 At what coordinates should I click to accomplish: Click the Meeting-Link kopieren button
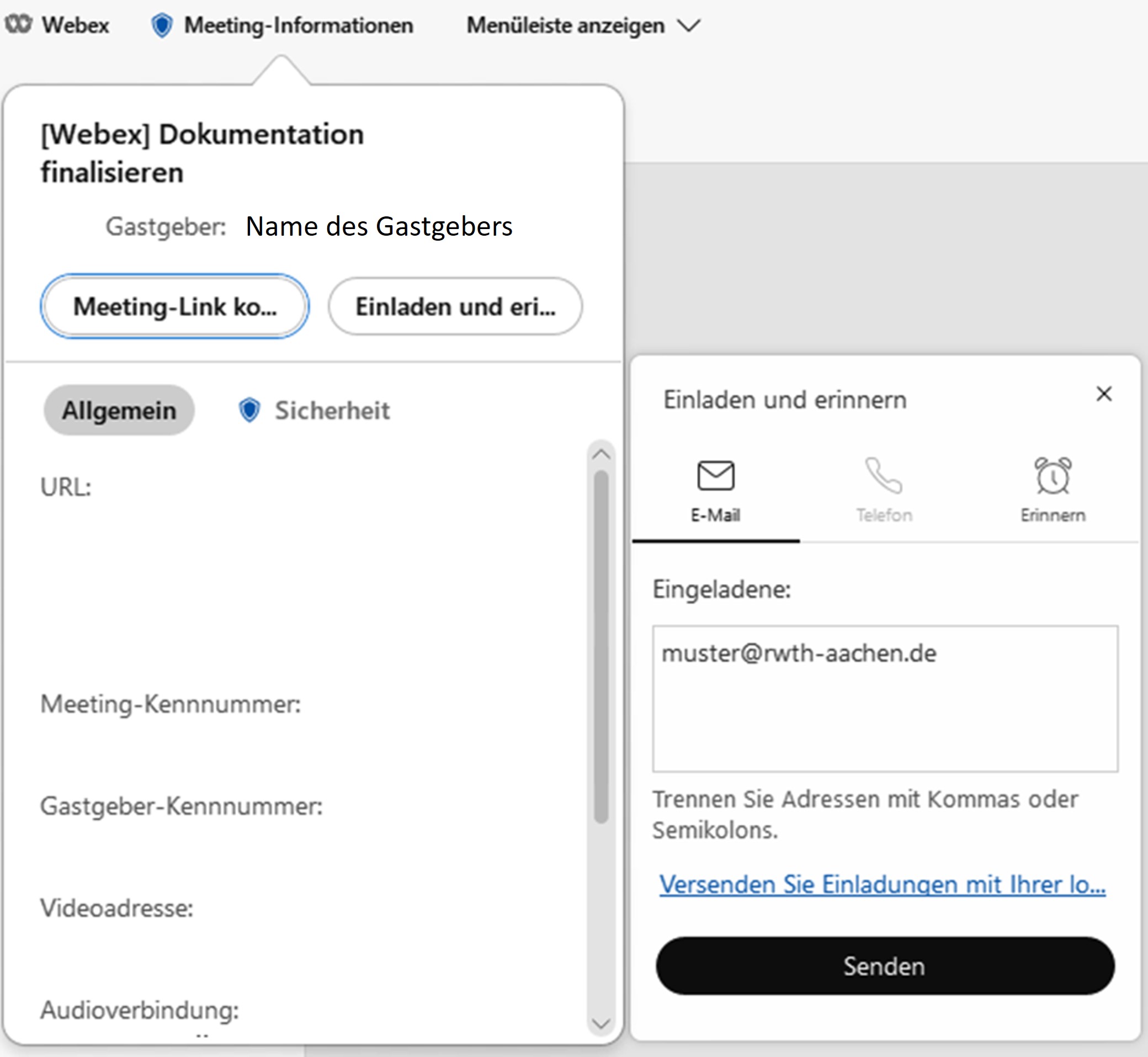(174, 306)
